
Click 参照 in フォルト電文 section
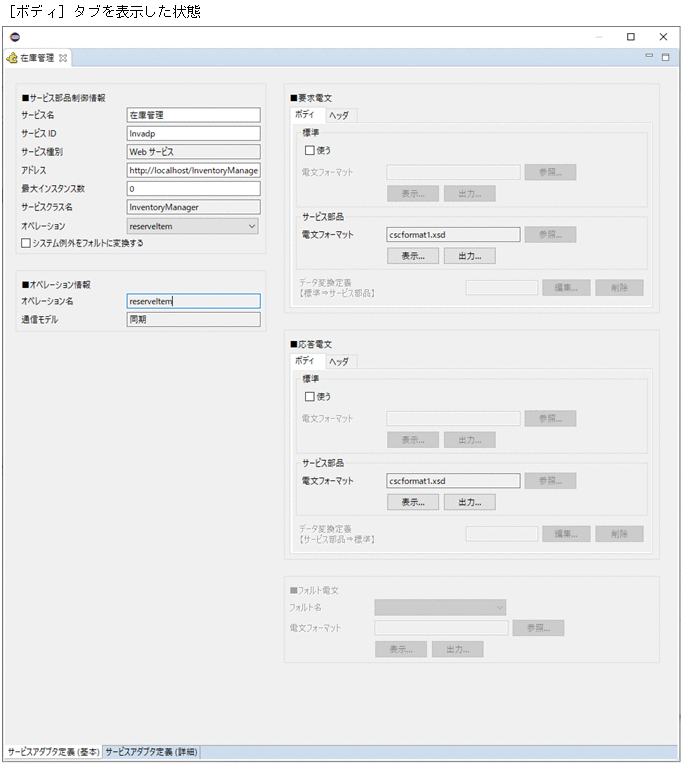tap(538, 628)
